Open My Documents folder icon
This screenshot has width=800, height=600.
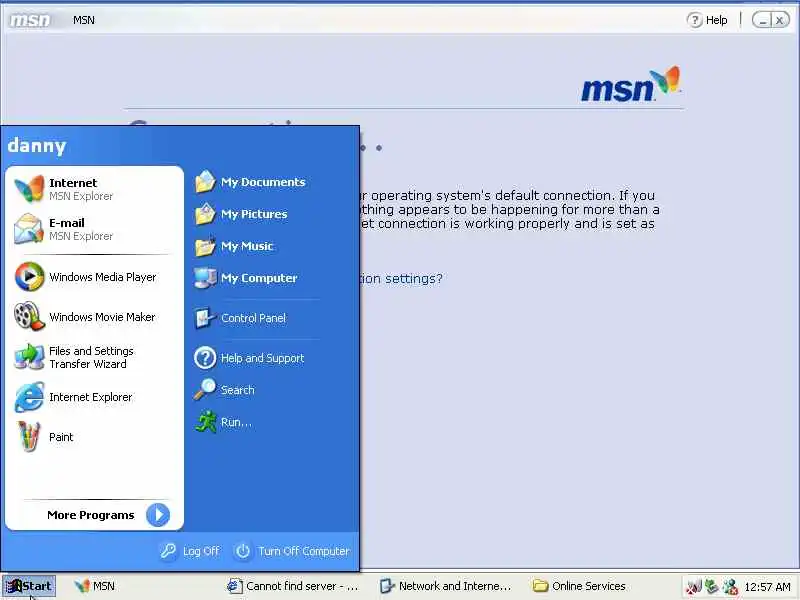[x=205, y=182]
